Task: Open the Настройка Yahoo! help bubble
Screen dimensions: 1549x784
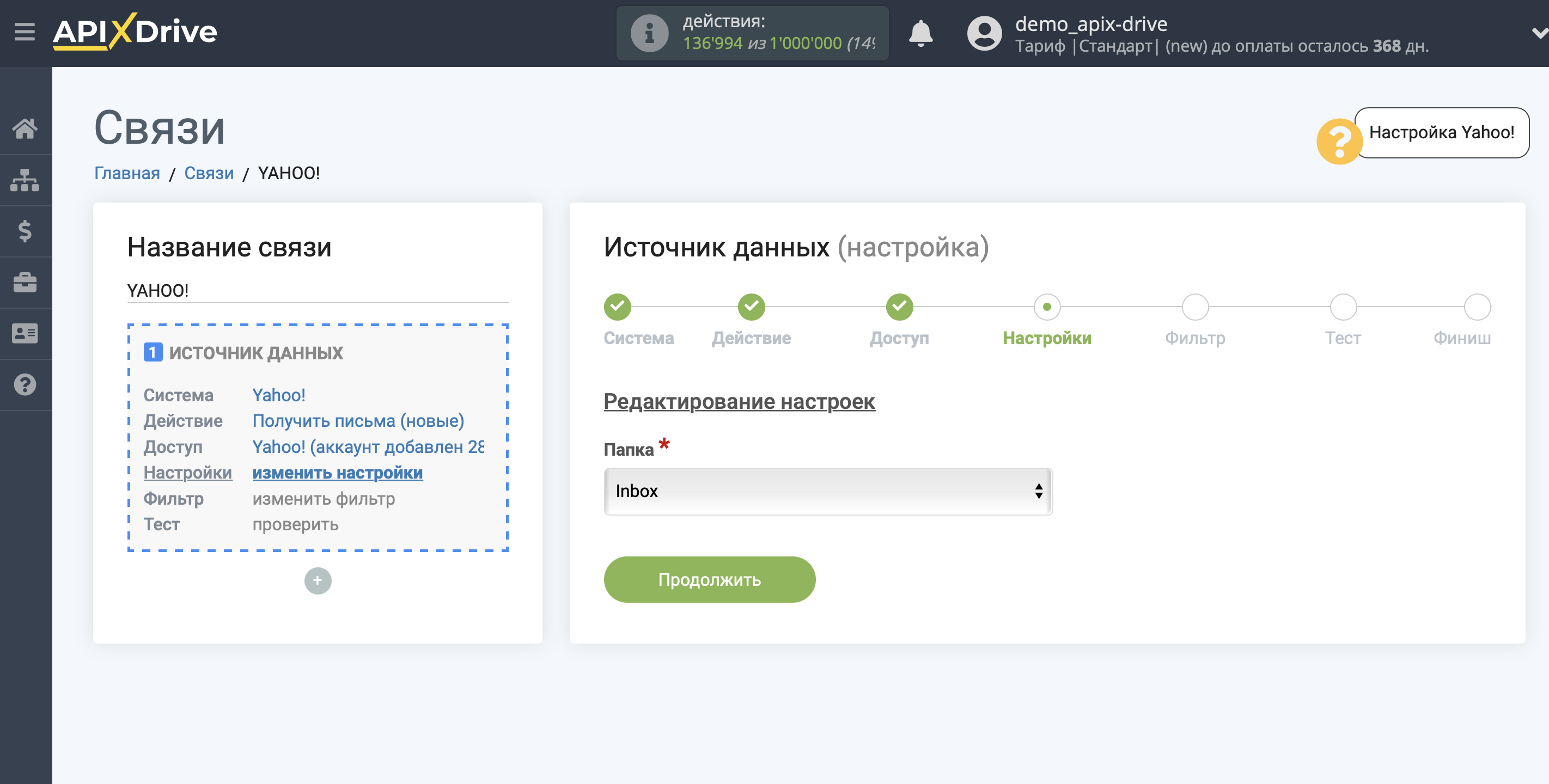Action: click(x=1441, y=132)
